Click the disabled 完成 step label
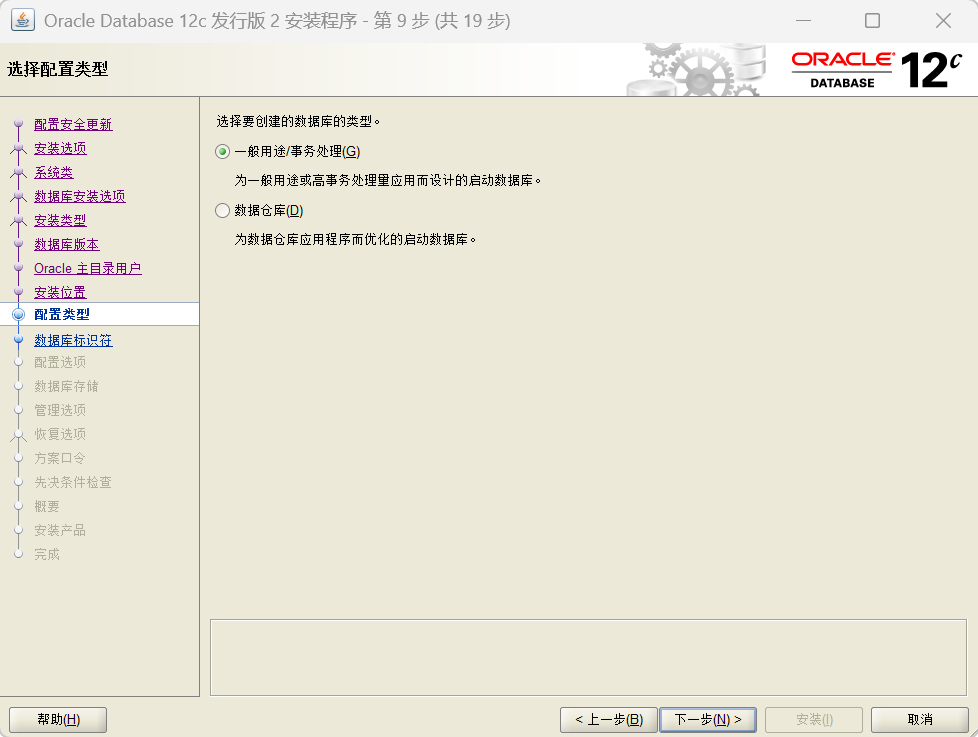The image size is (978, 737). (x=47, y=554)
